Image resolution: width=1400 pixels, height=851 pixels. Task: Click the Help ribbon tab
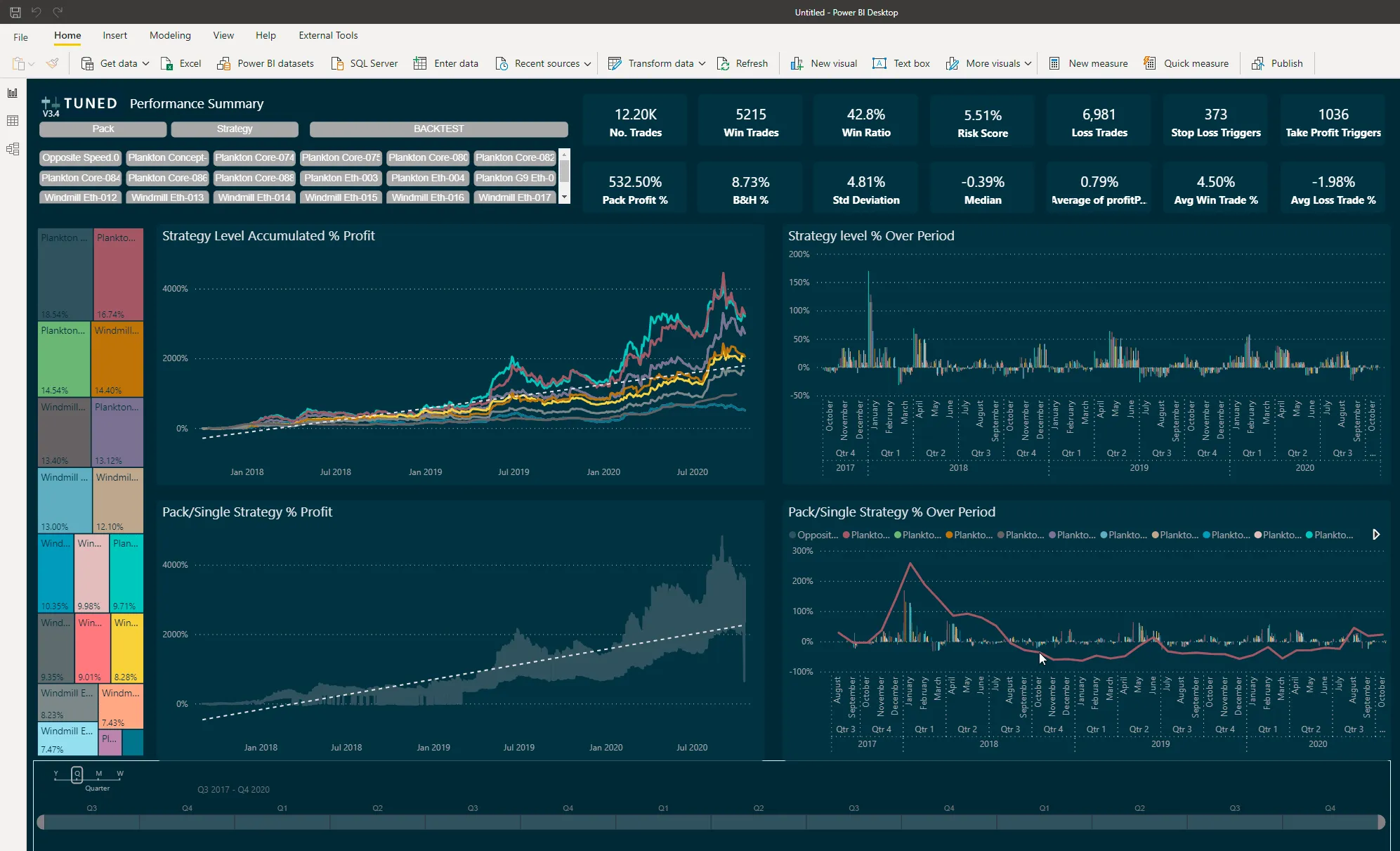point(266,35)
